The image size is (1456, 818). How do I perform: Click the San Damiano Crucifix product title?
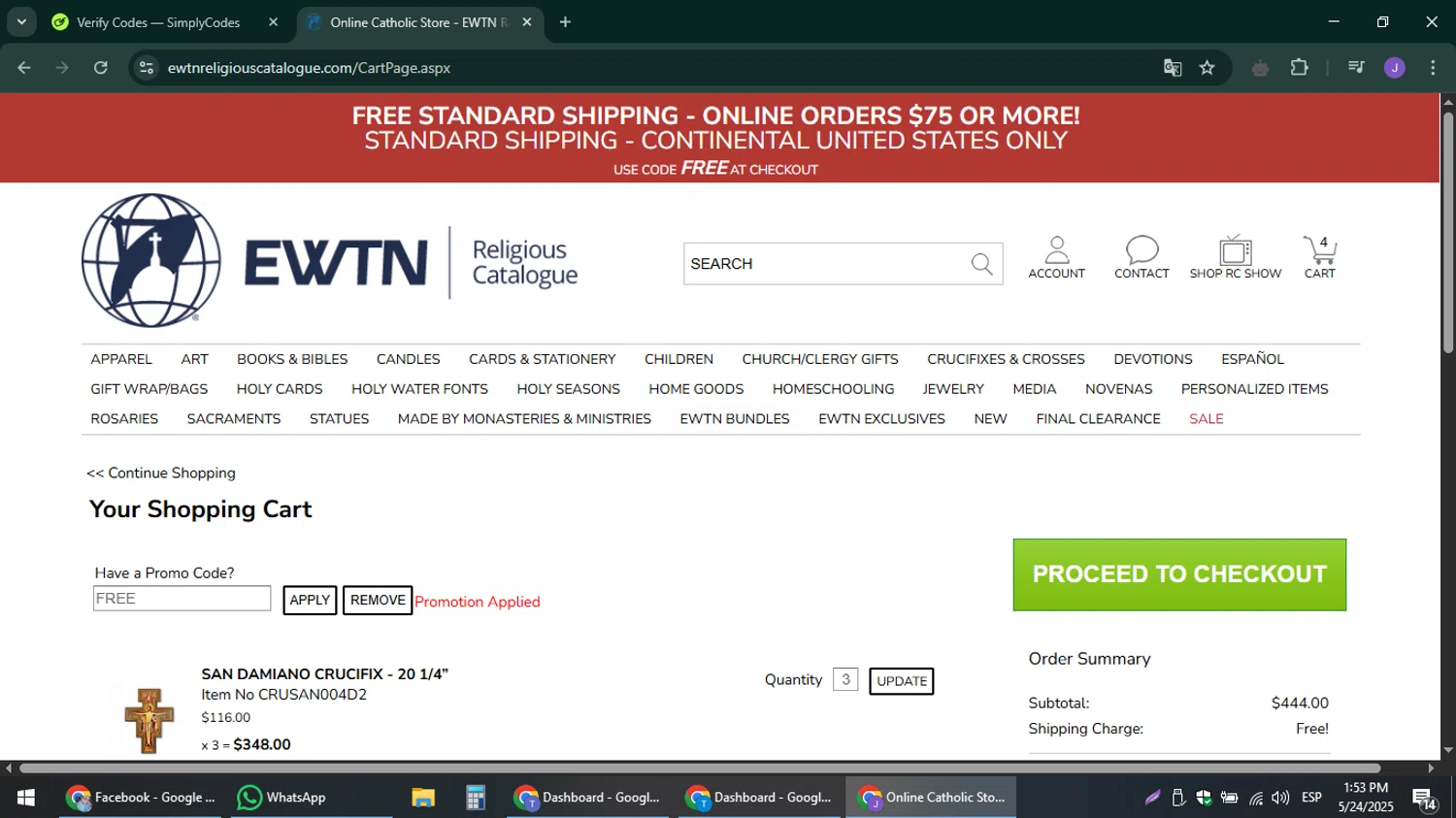click(324, 673)
